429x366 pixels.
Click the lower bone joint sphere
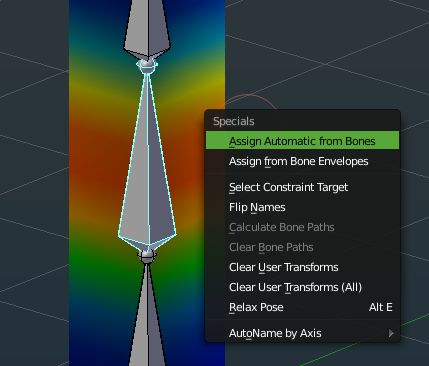(147, 256)
